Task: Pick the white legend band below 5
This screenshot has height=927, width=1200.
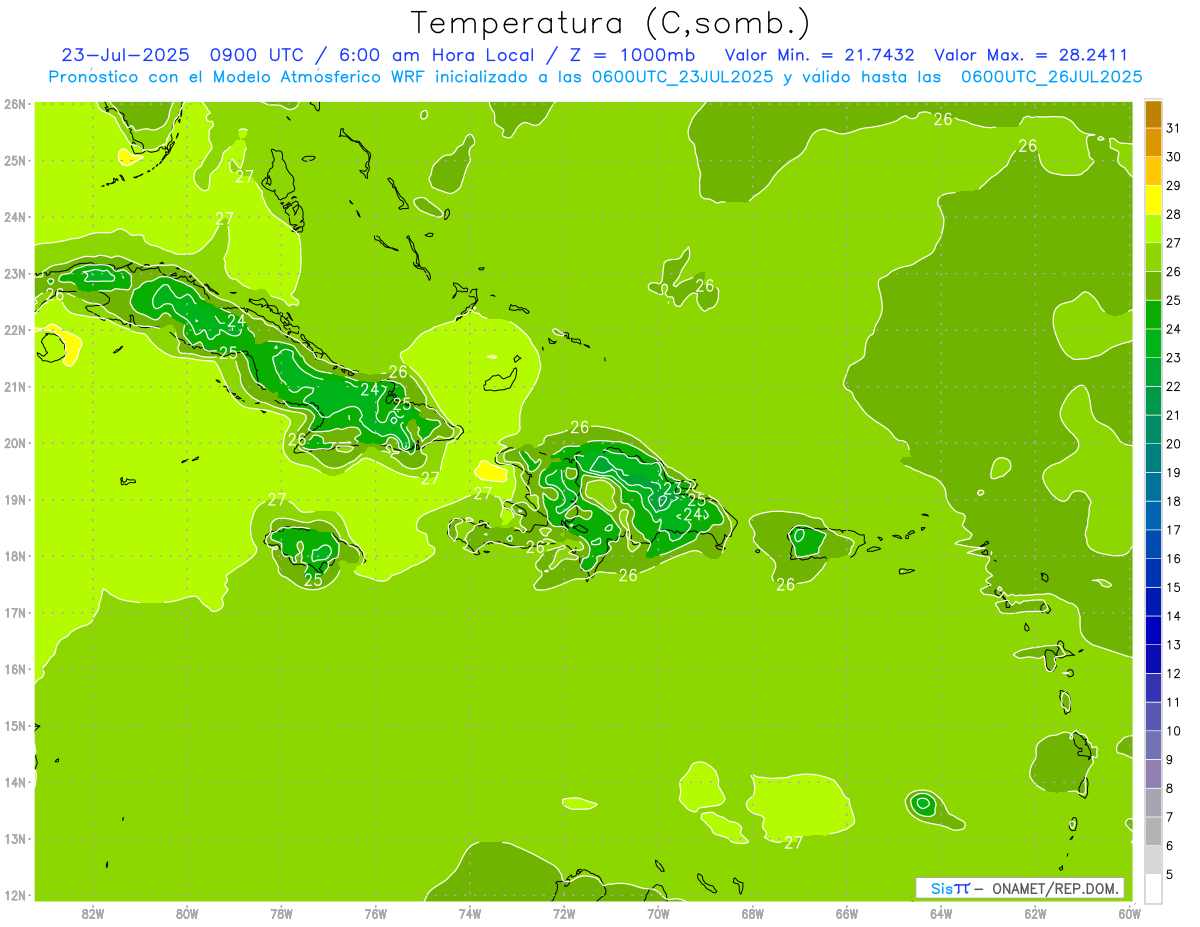Action: click(x=1153, y=888)
